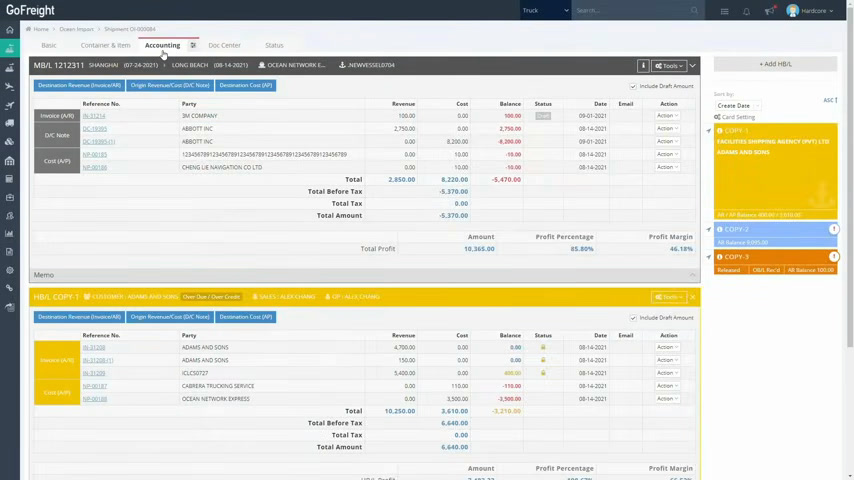
Task: Open the Hardcore user menu
Action: pos(810,10)
